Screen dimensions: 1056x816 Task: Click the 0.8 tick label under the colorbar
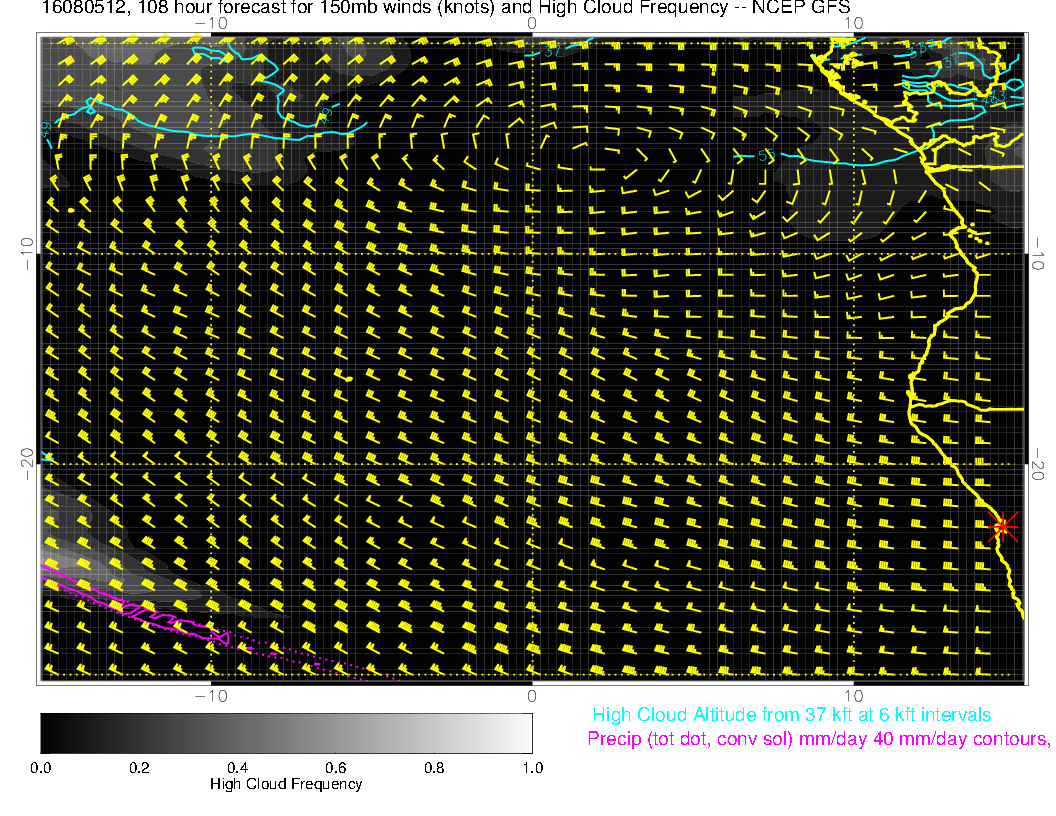point(433,768)
